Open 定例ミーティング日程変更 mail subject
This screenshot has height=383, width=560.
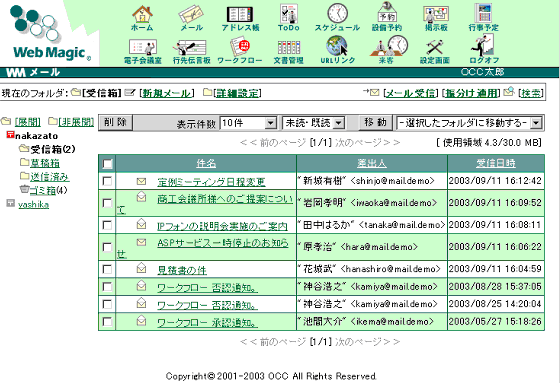[x=211, y=182]
